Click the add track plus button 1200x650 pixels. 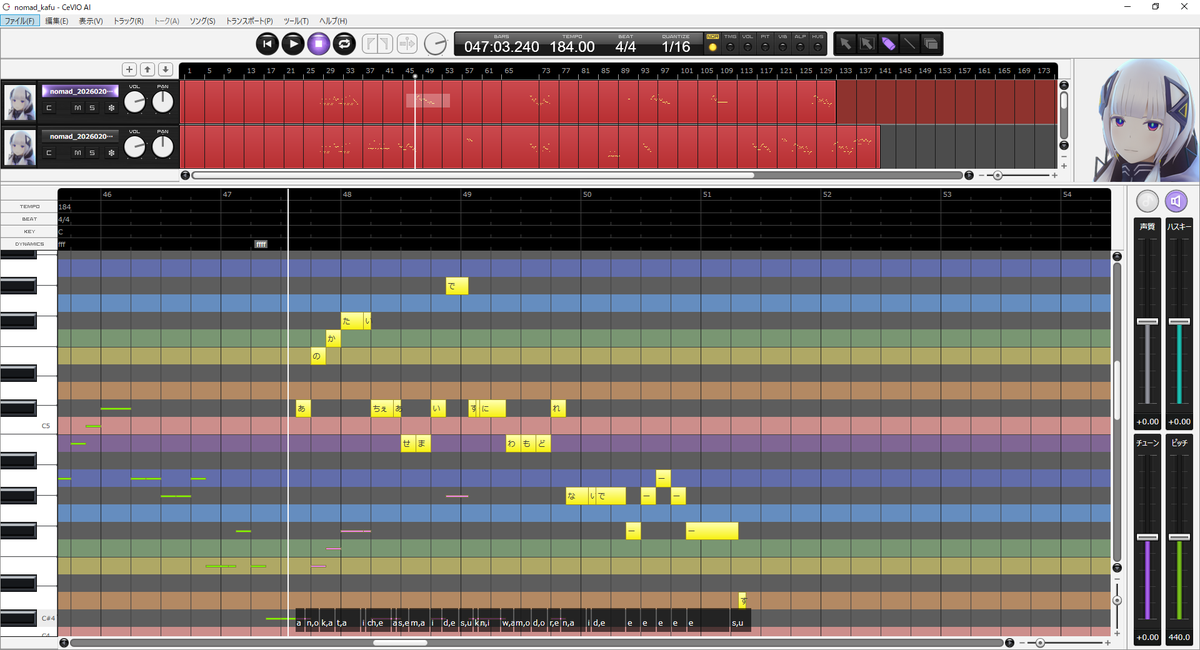tap(129, 69)
